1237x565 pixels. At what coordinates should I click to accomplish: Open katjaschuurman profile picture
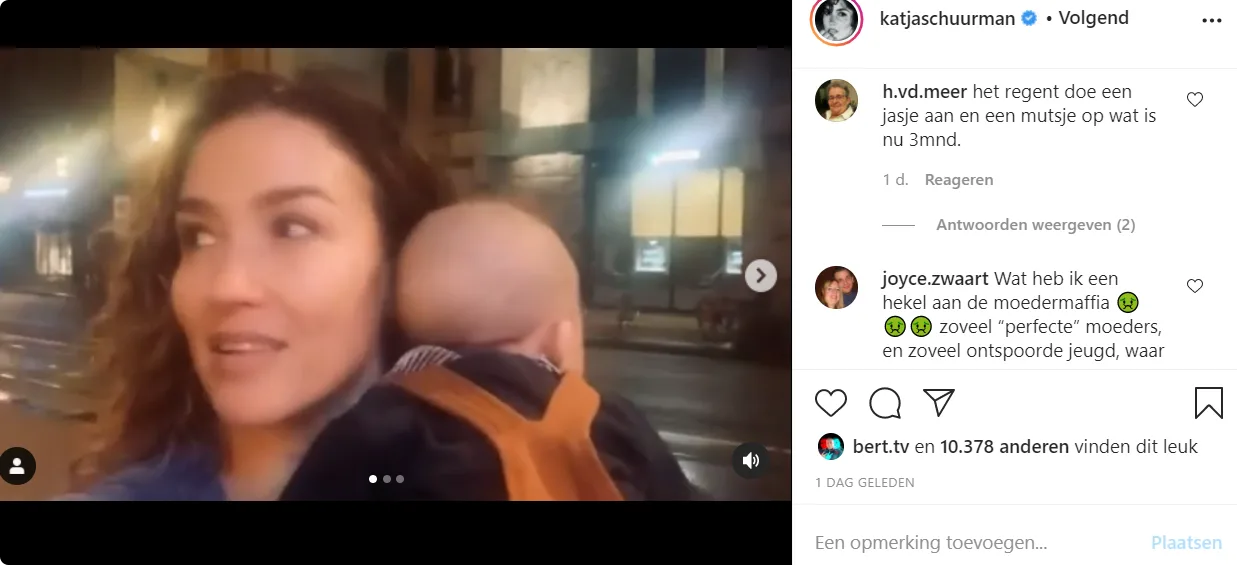pos(836,19)
